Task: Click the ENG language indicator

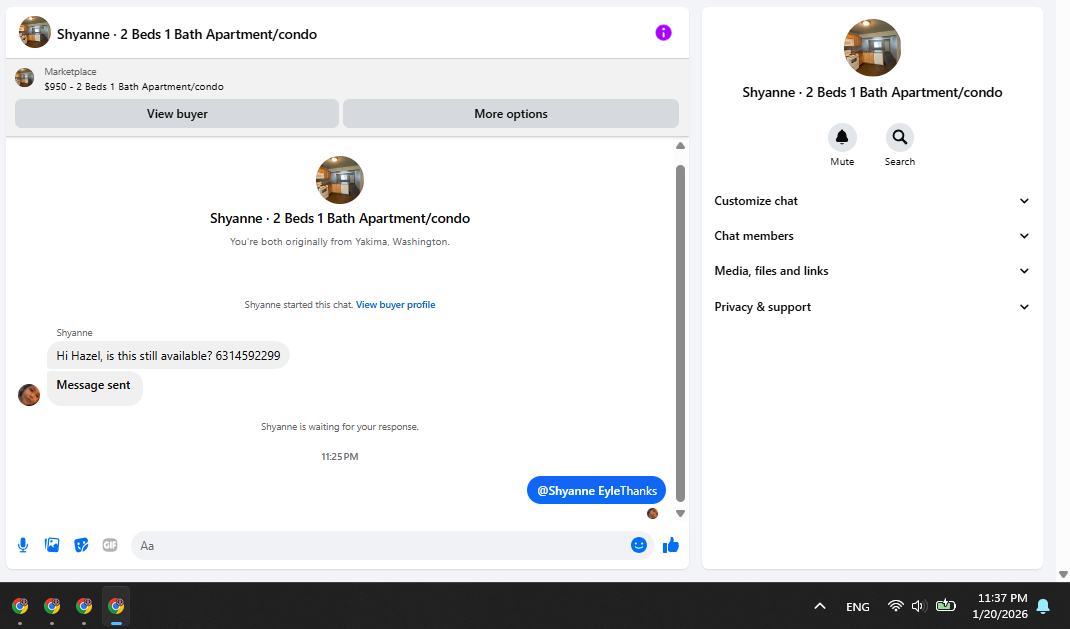Action: tap(858, 606)
